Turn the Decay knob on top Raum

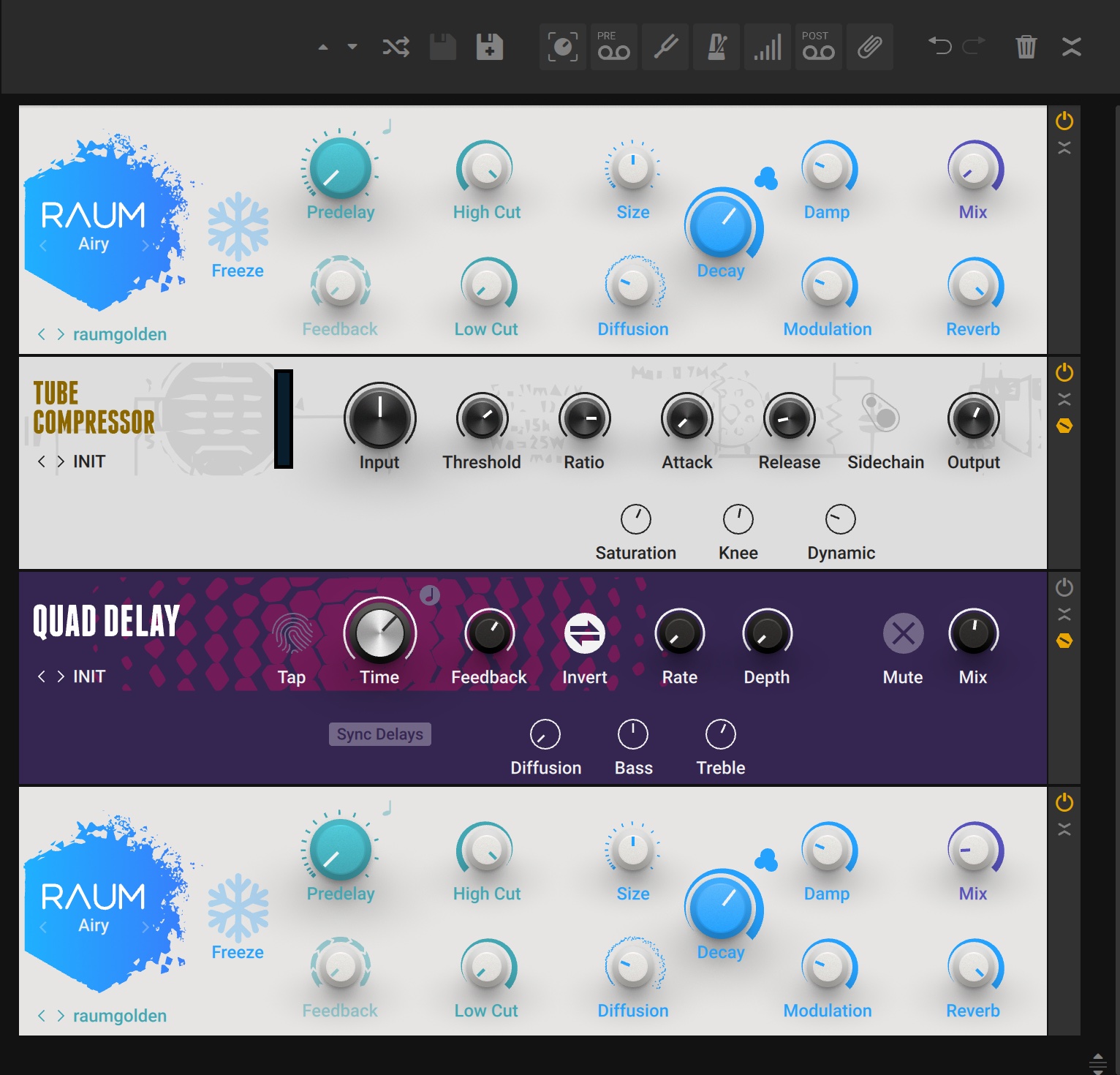coord(722,225)
